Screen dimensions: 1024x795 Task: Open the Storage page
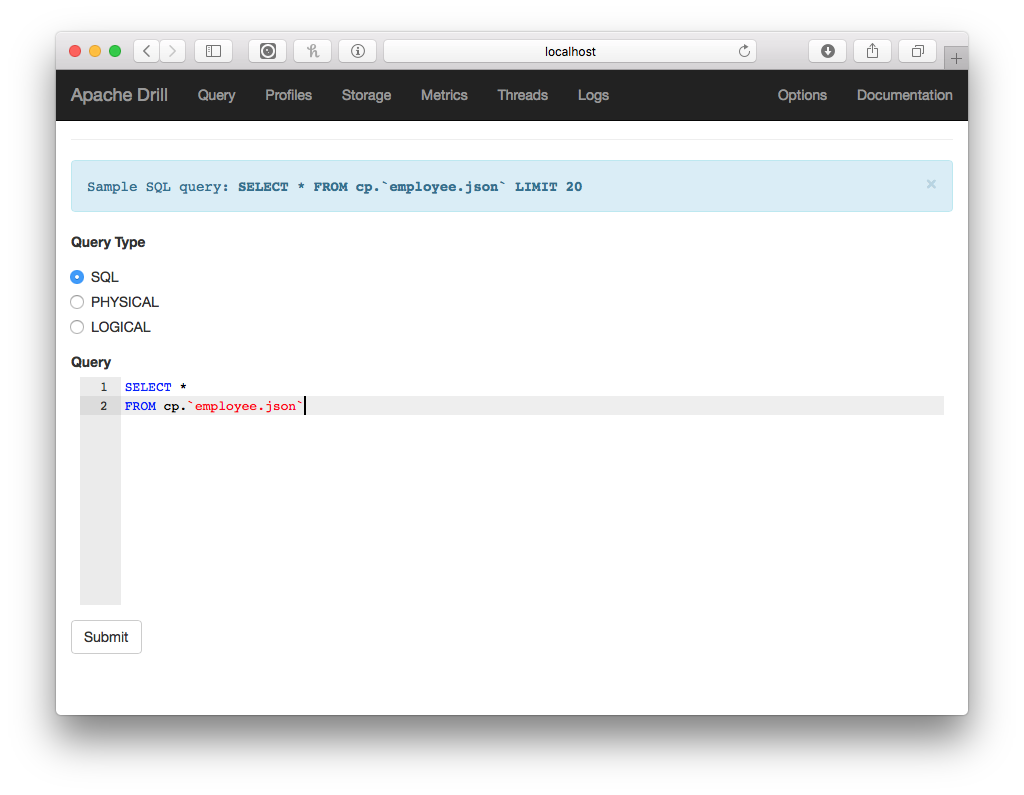click(x=366, y=95)
